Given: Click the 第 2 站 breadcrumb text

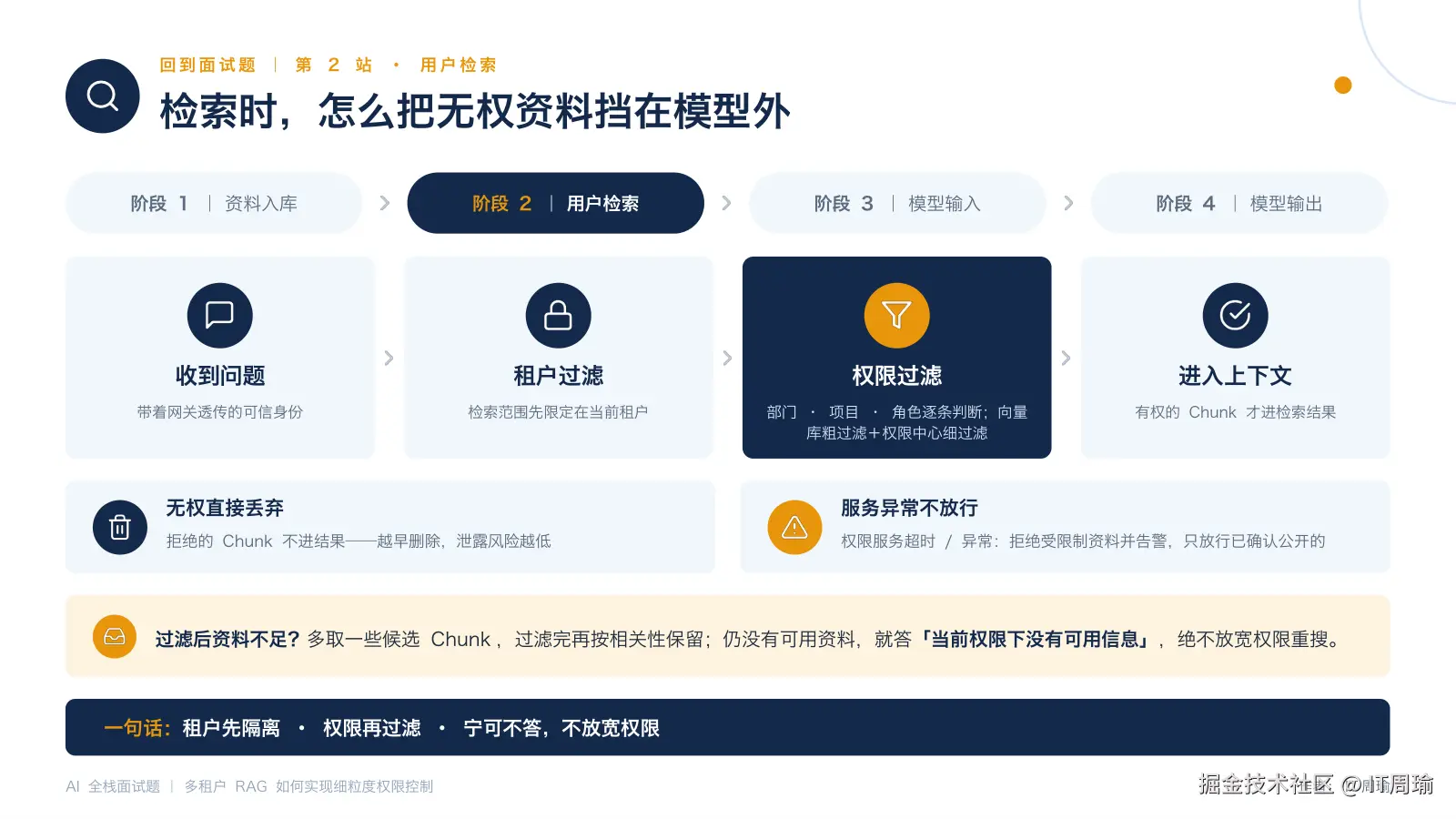Looking at the screenshot, I should [334, 65].
